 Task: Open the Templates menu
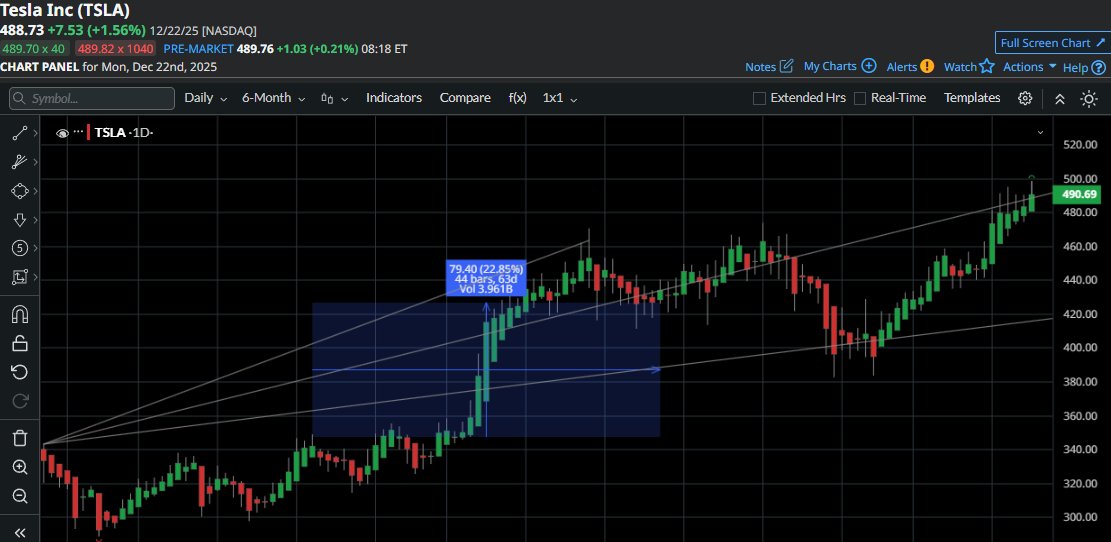pyautogui.click(x=971, y=98)
